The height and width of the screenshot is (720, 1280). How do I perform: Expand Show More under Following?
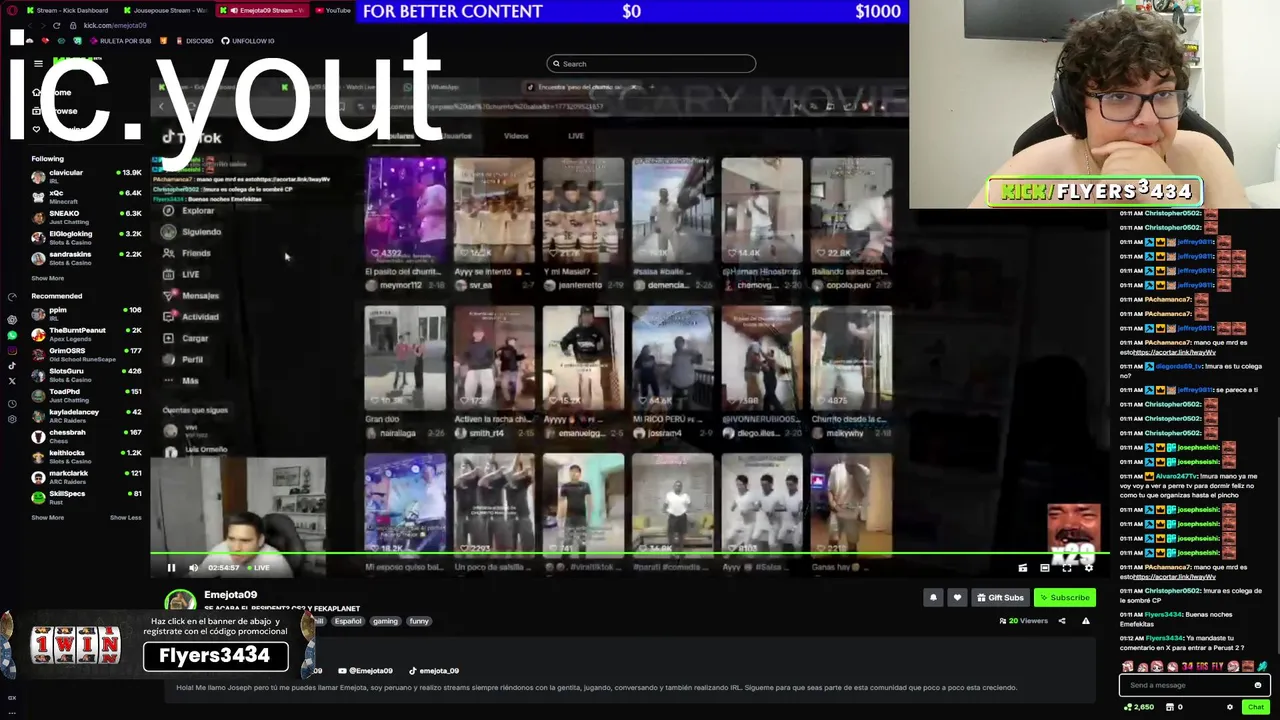47,278
